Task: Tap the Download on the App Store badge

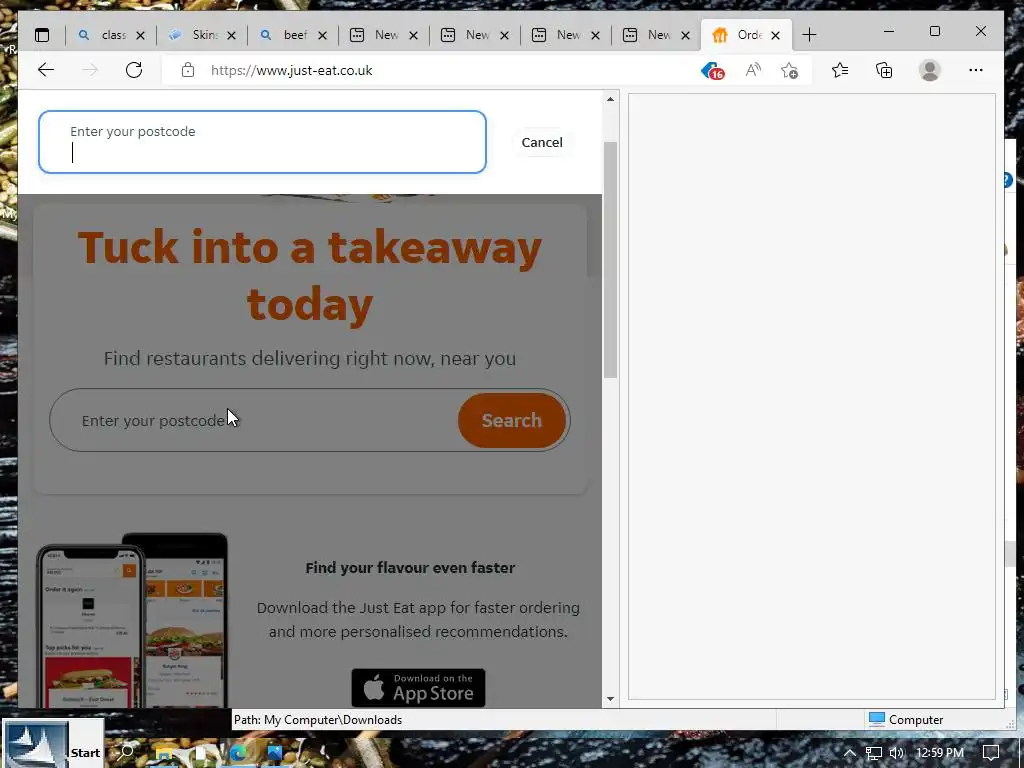Action: (x=418, y=688)
